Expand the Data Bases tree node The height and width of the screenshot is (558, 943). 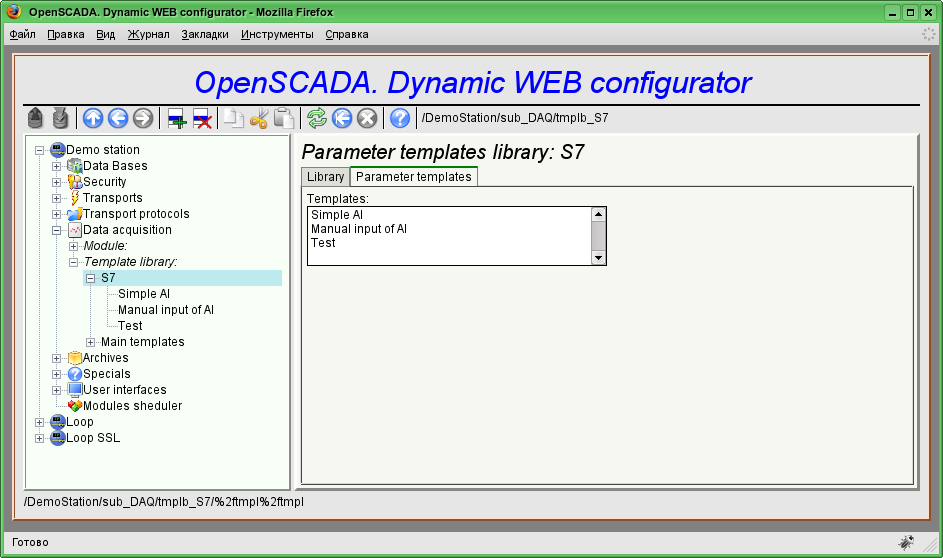pos(57,167)
